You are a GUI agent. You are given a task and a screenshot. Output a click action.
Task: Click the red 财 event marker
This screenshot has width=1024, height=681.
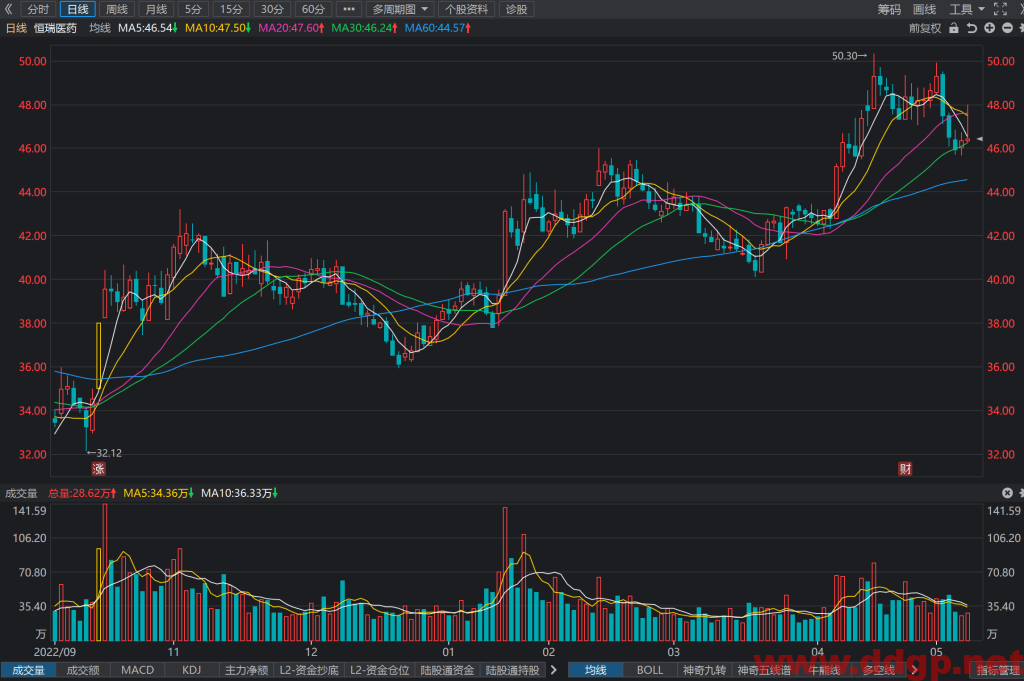point(904,469)
